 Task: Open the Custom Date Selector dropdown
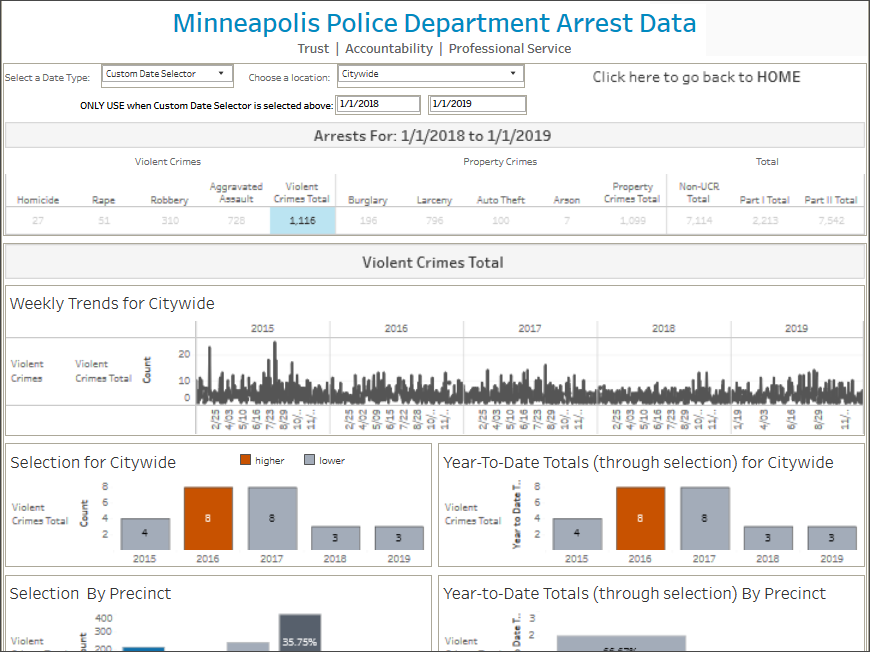click(x=167, y=74)
